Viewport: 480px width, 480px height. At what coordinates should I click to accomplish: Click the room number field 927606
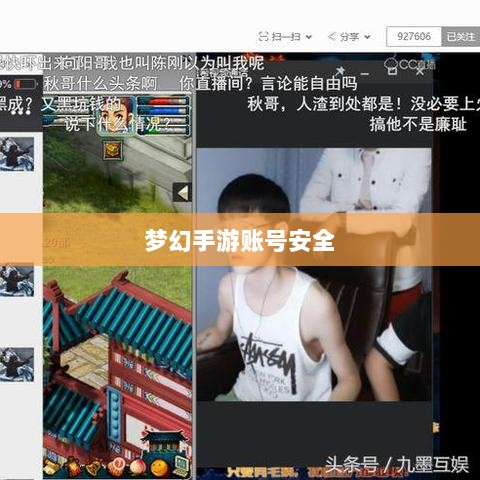(x=414, y=36)
